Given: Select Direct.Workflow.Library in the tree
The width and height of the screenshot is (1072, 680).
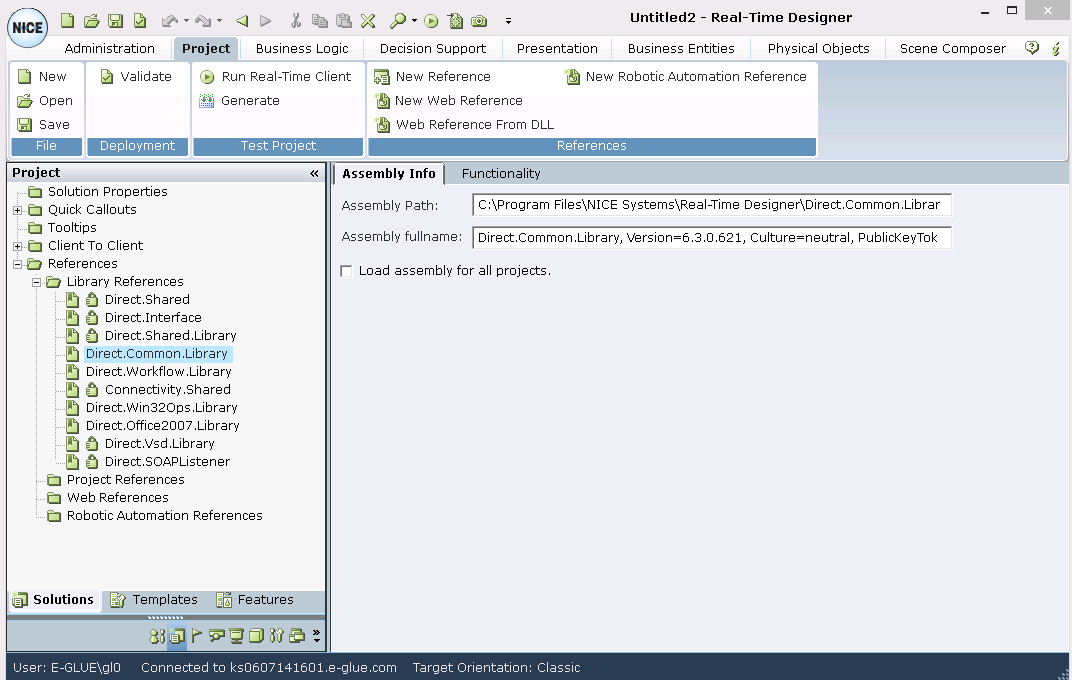Looking at the screenshot, I should (158, 372).
